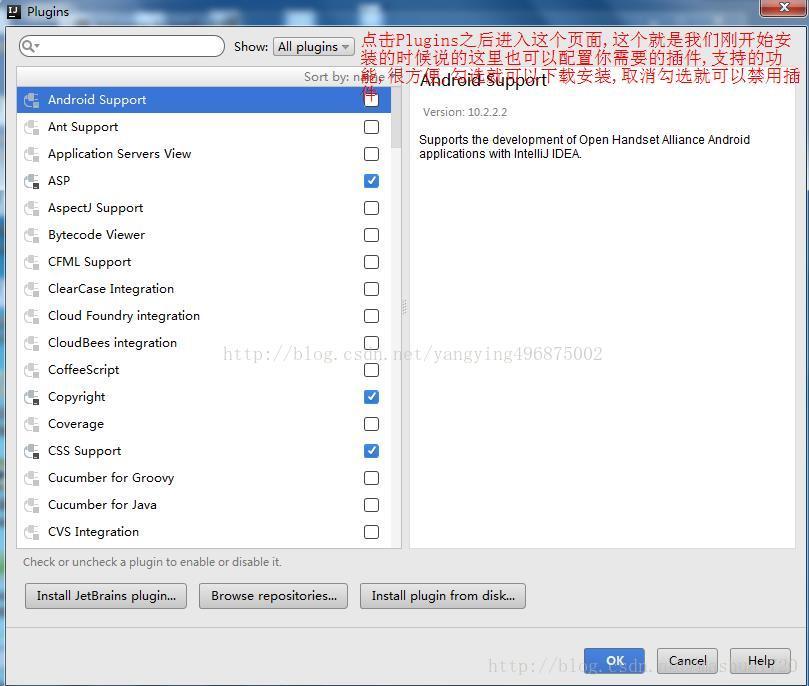This screenshot has width=809, height=686.
Task: Click the Install plugin from disk button
Action: tap(443, 596)
